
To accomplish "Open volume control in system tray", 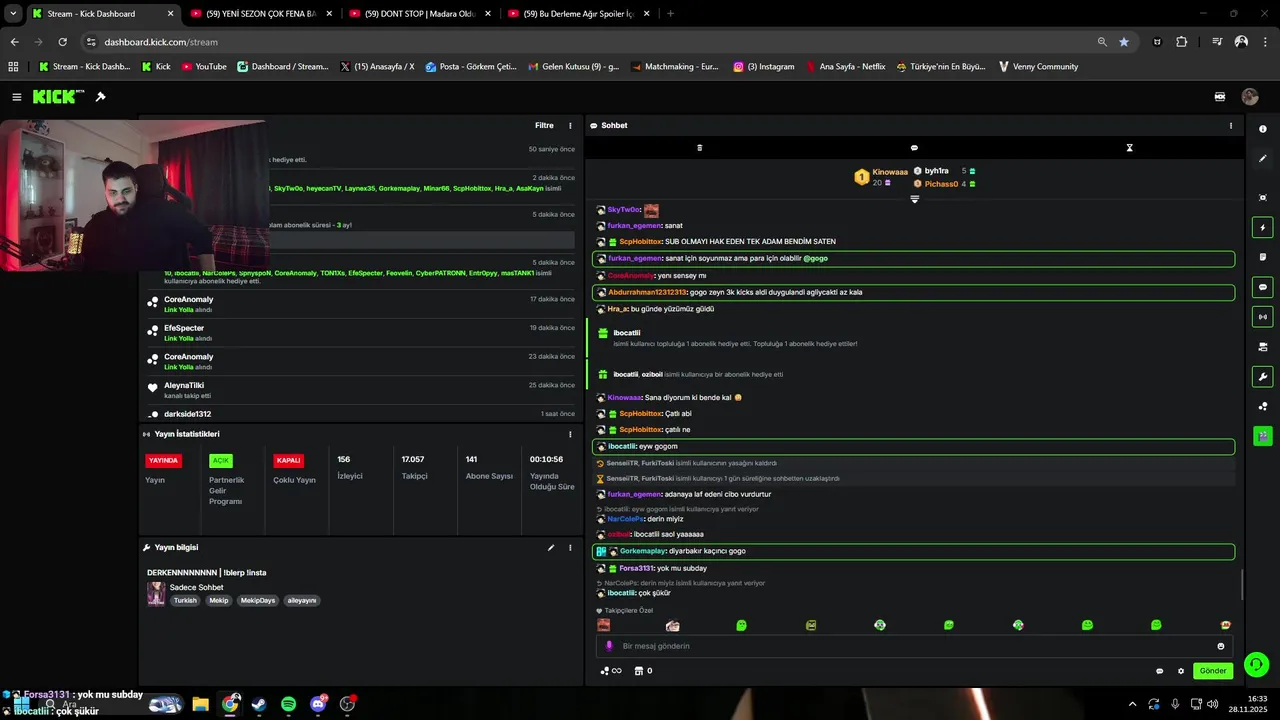I will (1213, 704).
